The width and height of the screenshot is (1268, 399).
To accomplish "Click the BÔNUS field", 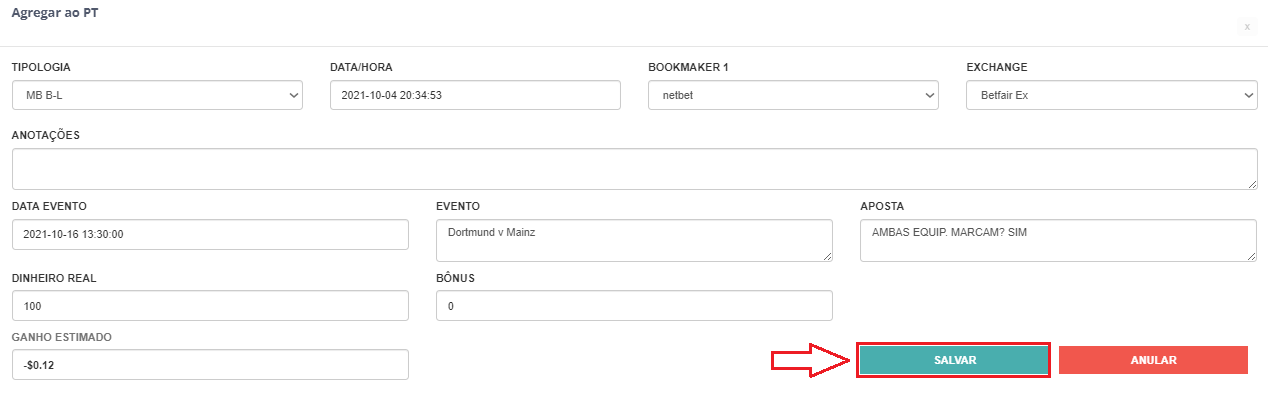I will click(634, 305).
